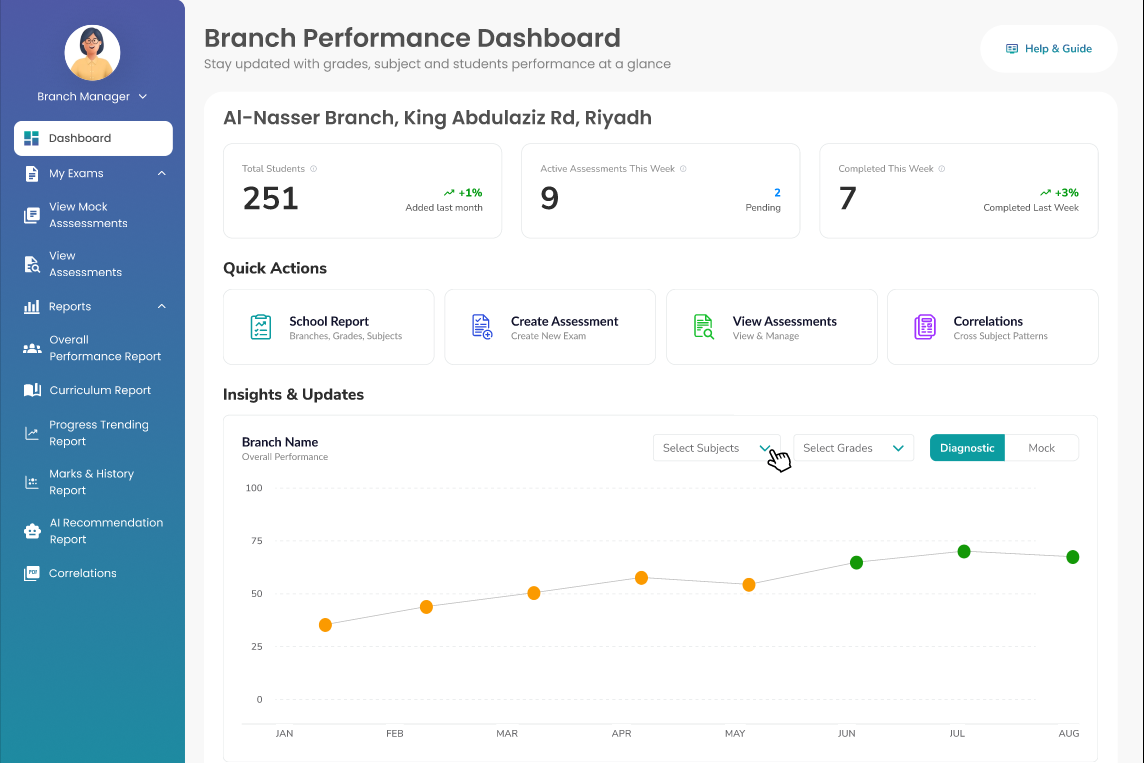Click the JUL data point on chart

pyautogui.click(x=964, y=551)
